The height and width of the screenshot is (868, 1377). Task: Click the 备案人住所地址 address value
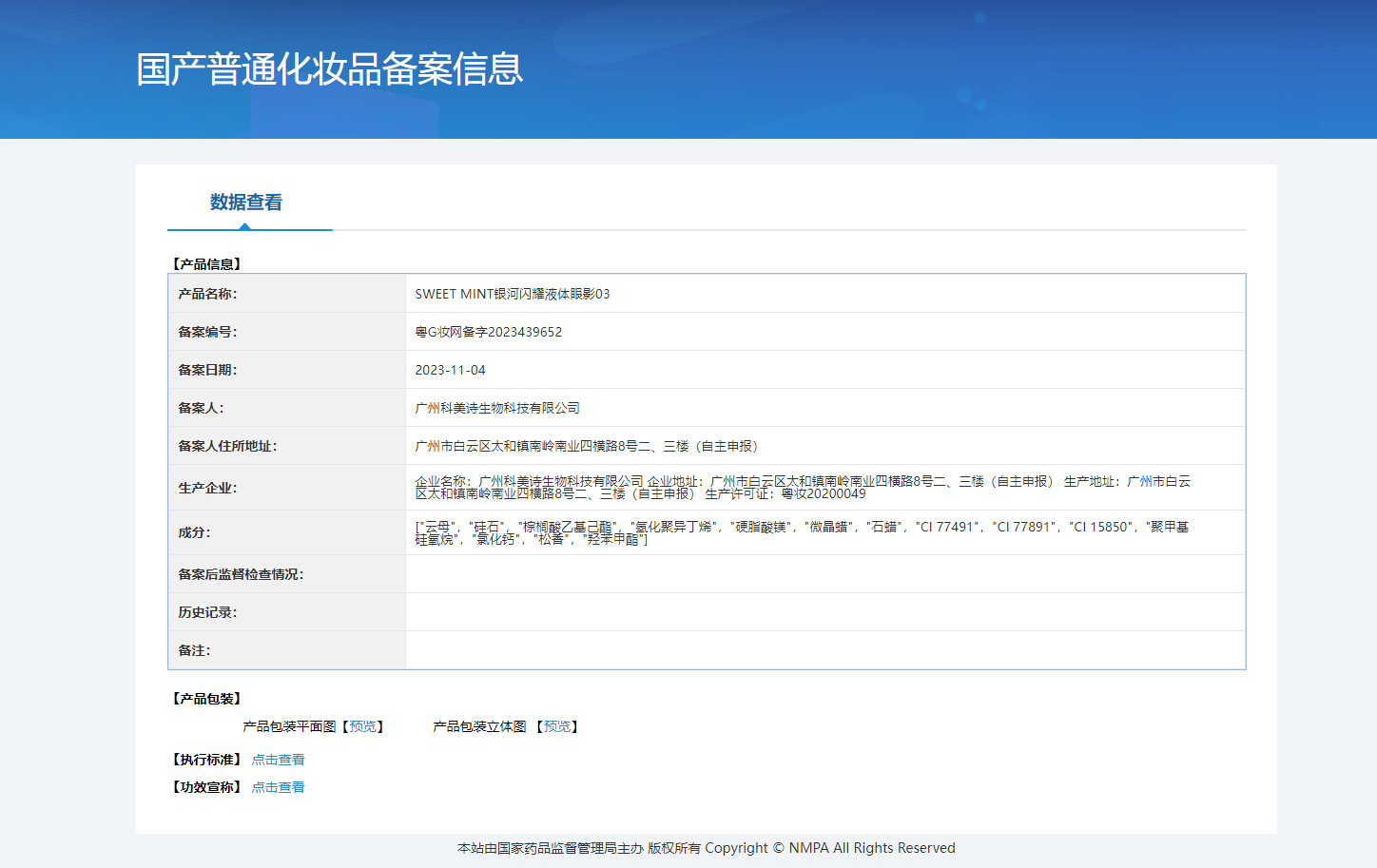(586, 446)
